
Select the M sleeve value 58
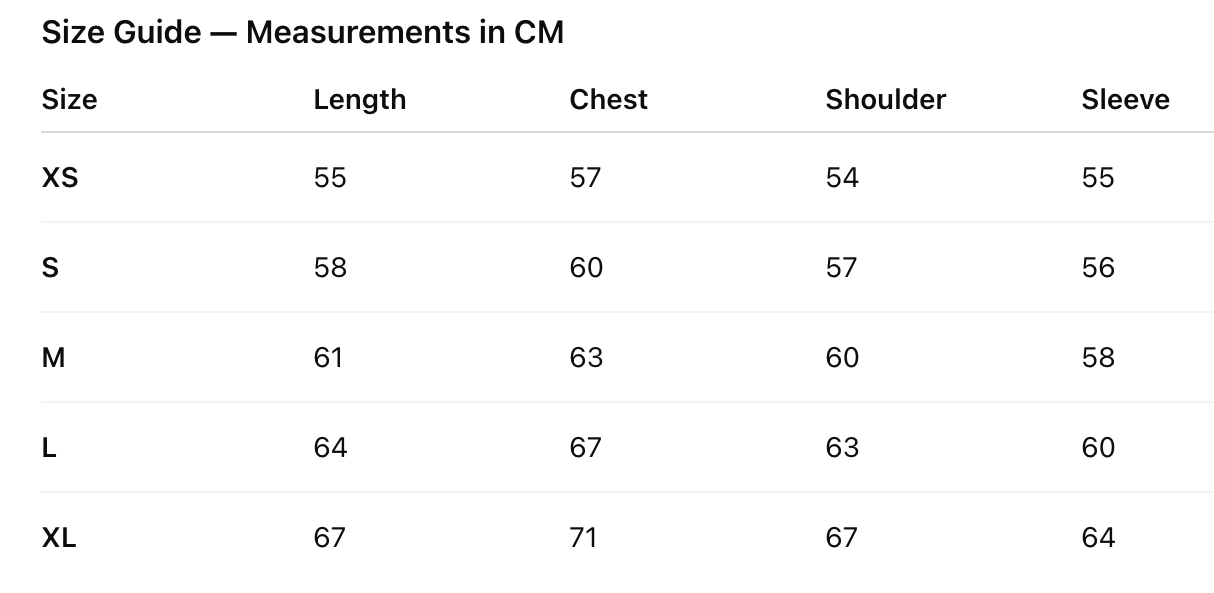(1098, 358)
